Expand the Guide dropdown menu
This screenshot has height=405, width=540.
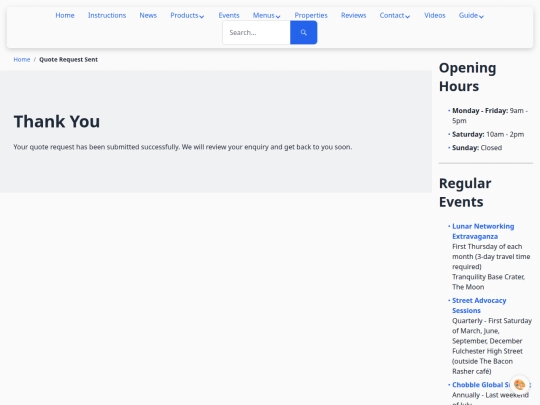pyautogui.click(x=471, y=15)
